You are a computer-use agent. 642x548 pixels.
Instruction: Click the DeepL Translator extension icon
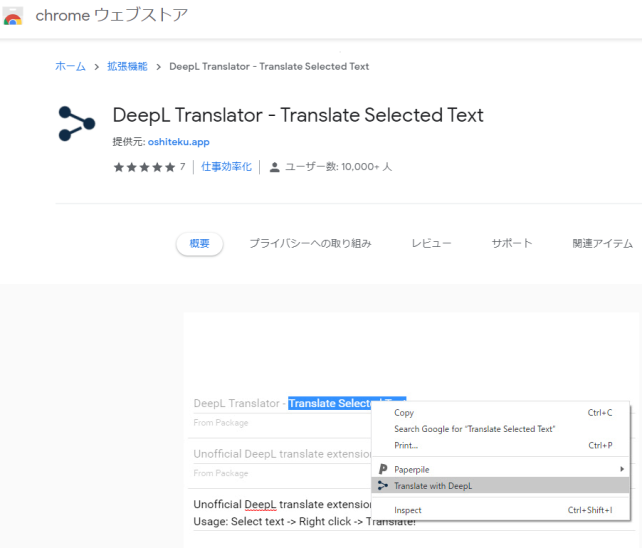point(77,123)
